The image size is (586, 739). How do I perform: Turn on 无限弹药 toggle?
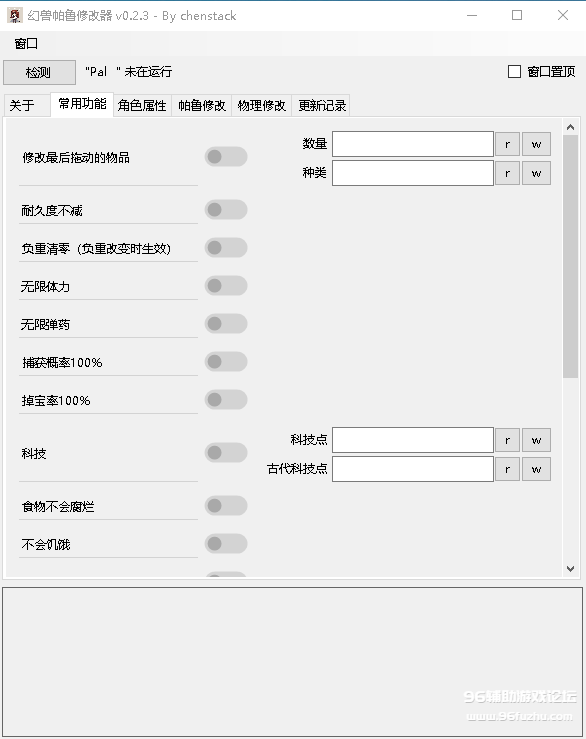[226, 324]
